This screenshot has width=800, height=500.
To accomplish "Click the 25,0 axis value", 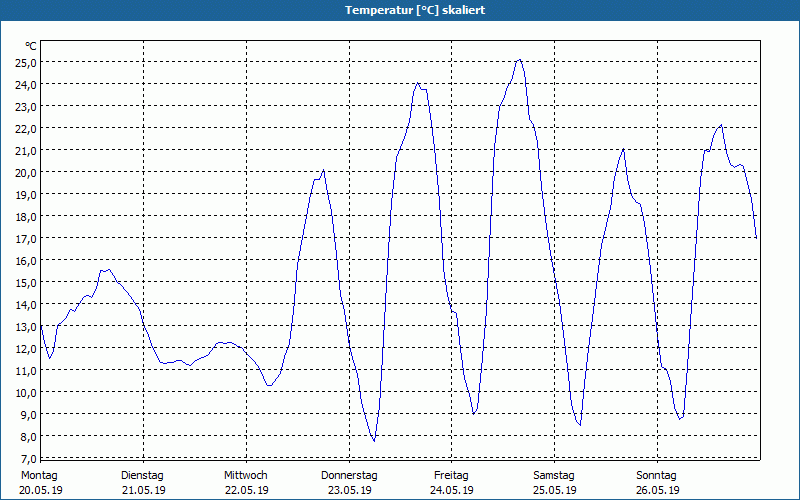I will click(x=26, y=63).
